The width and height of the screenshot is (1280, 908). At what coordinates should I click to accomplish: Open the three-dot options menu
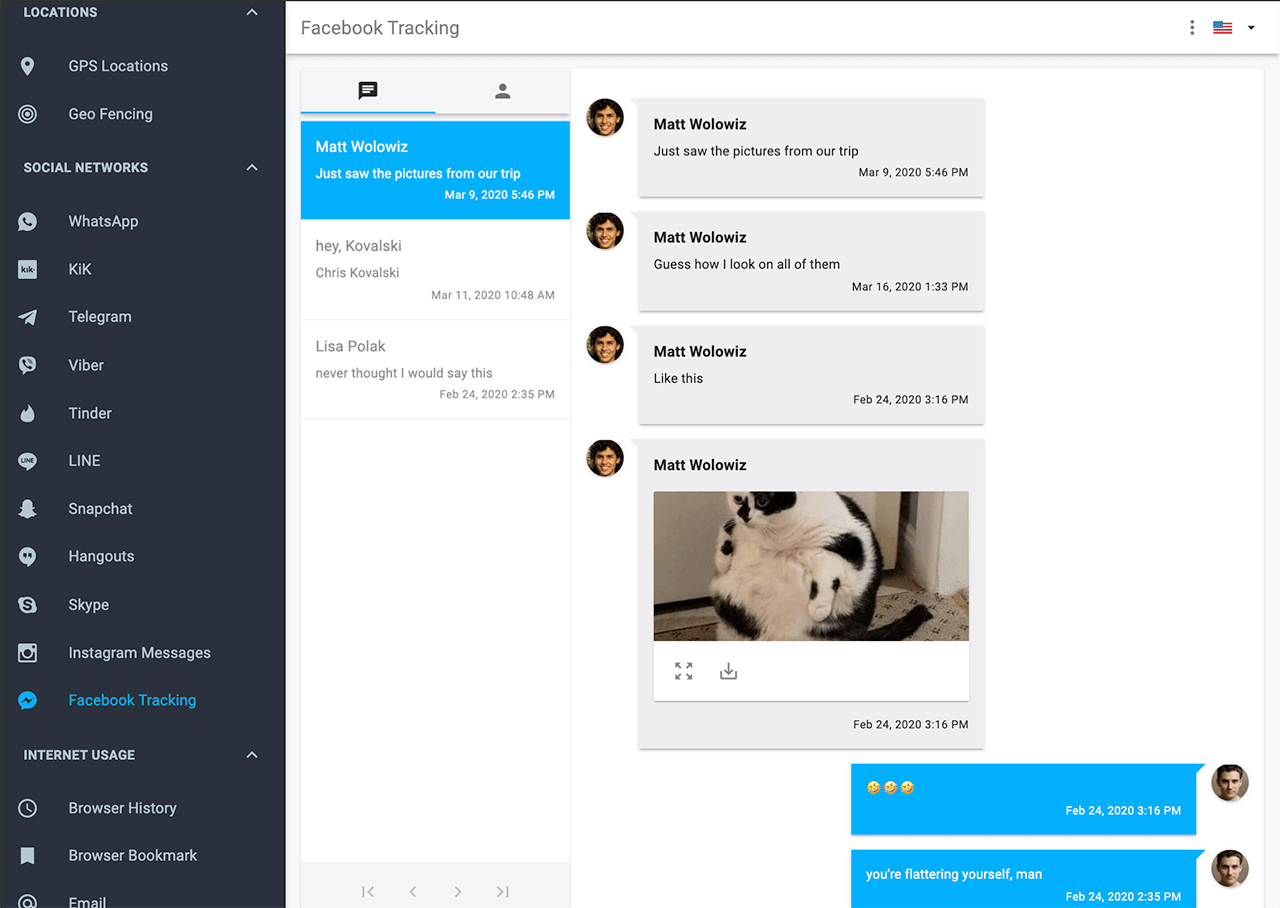point(1191,28)
